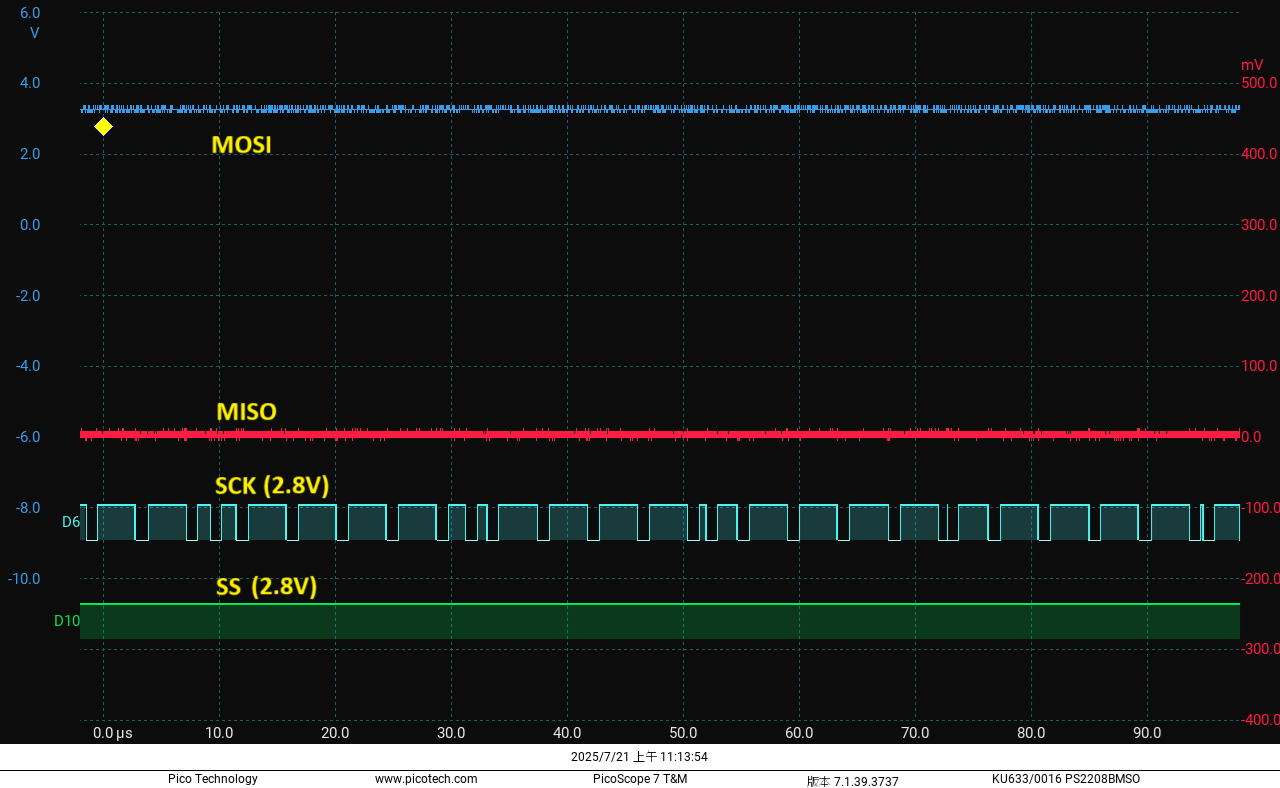Screen dimensions: 1280x788
Task: Click the white 10.0 time axis label
Action: (x=219, y=733)
